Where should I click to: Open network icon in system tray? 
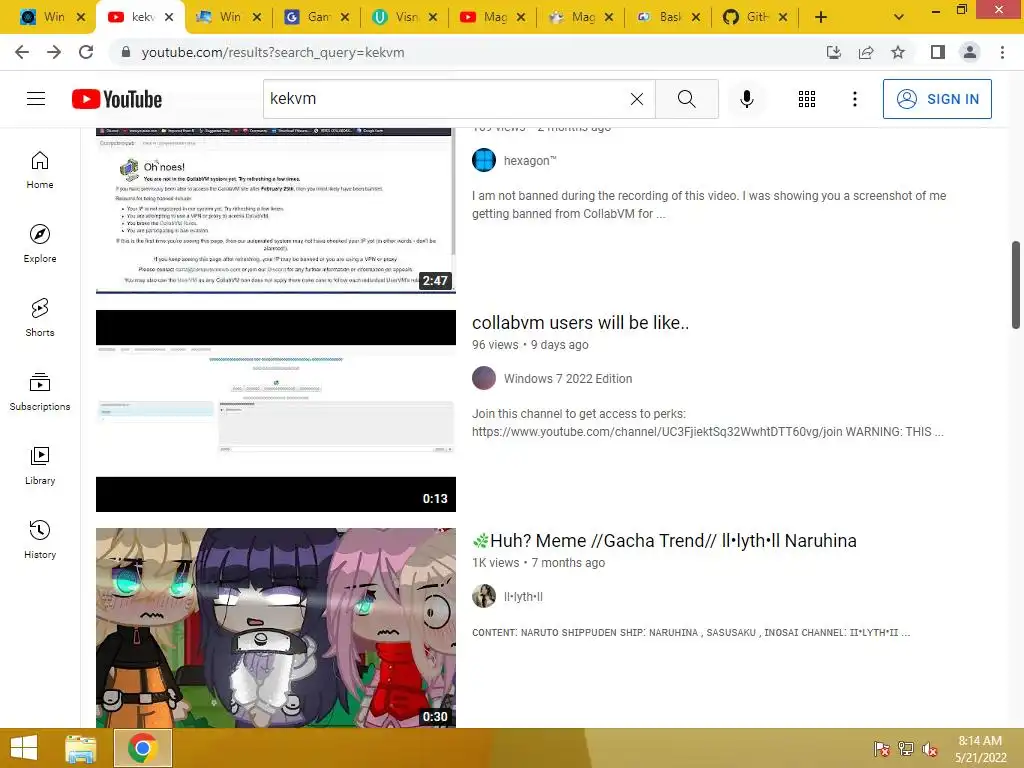pyautogui.click(x=906, y=748)
